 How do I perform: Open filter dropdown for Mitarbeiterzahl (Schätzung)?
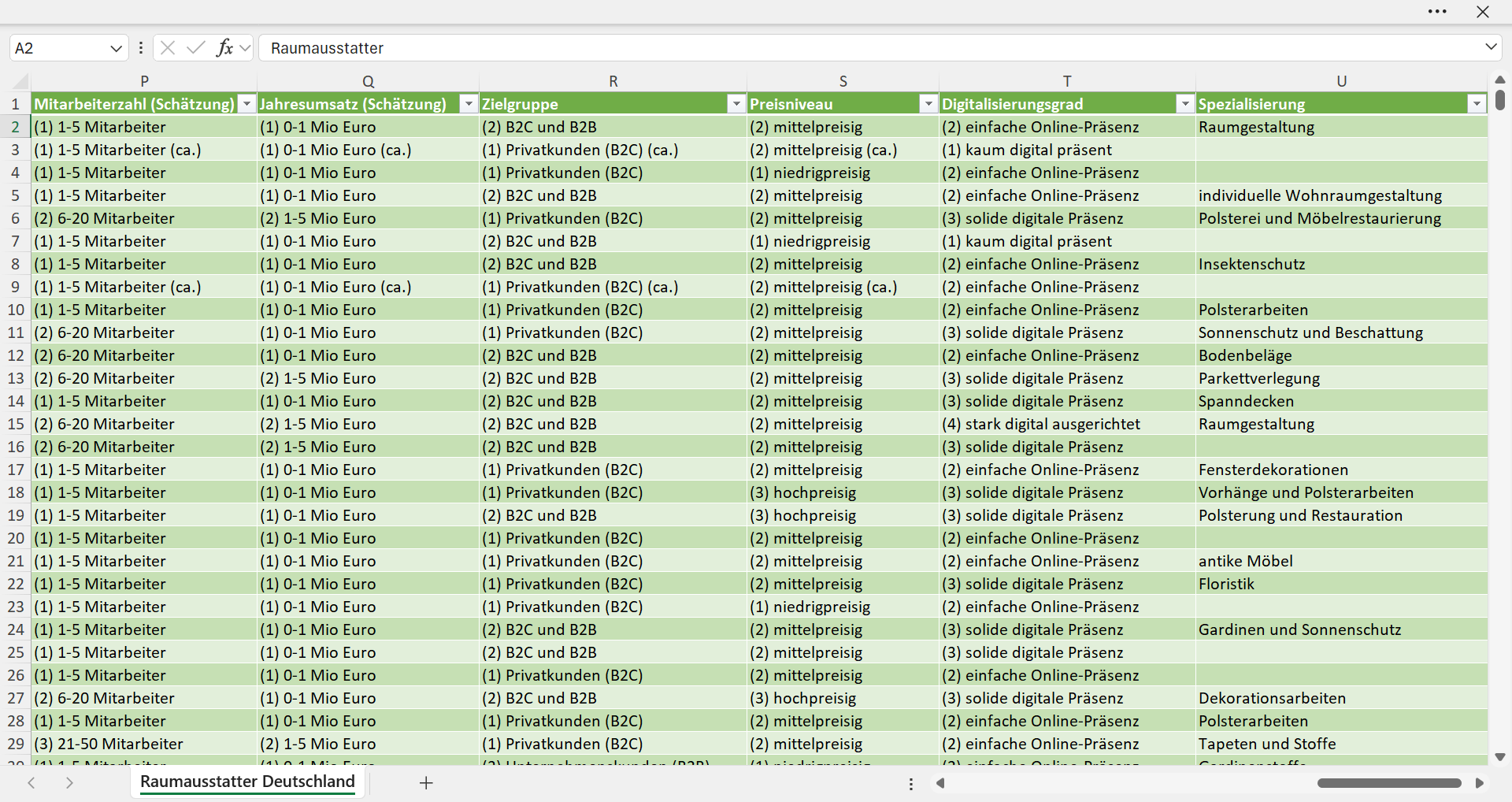(x=247, y=104)
